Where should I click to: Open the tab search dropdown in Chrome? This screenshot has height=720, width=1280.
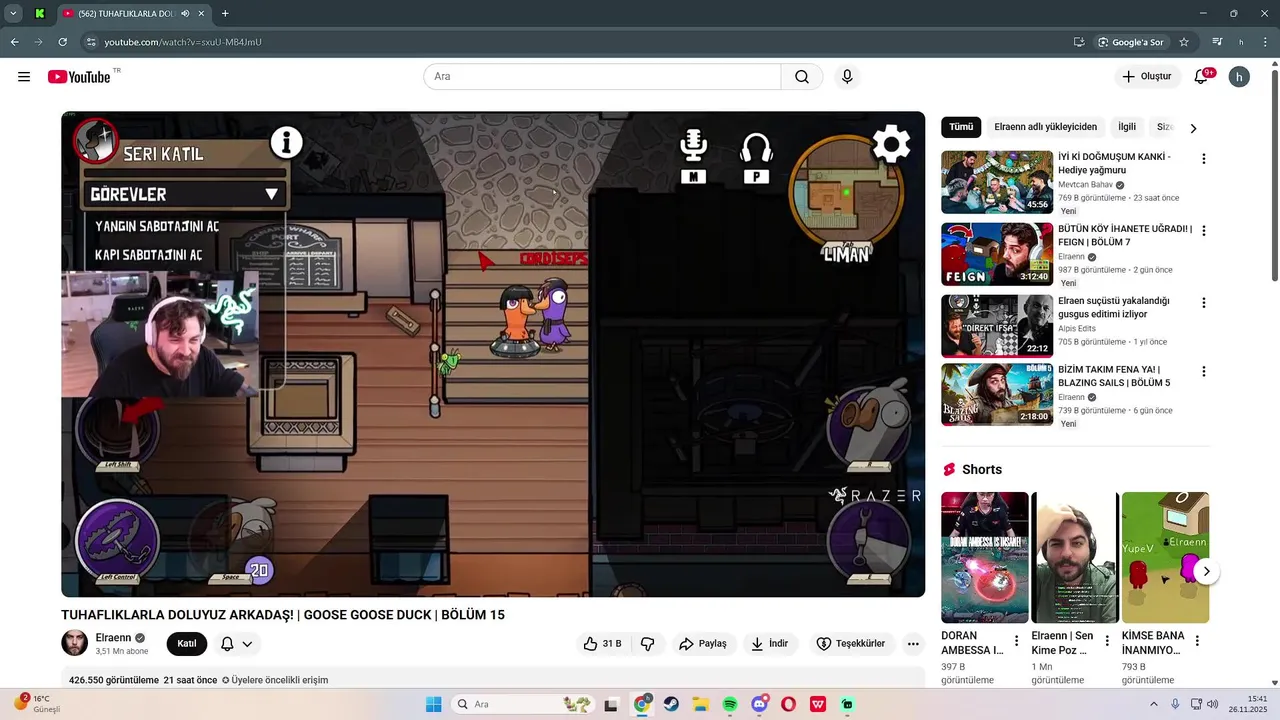click(13, 13)
